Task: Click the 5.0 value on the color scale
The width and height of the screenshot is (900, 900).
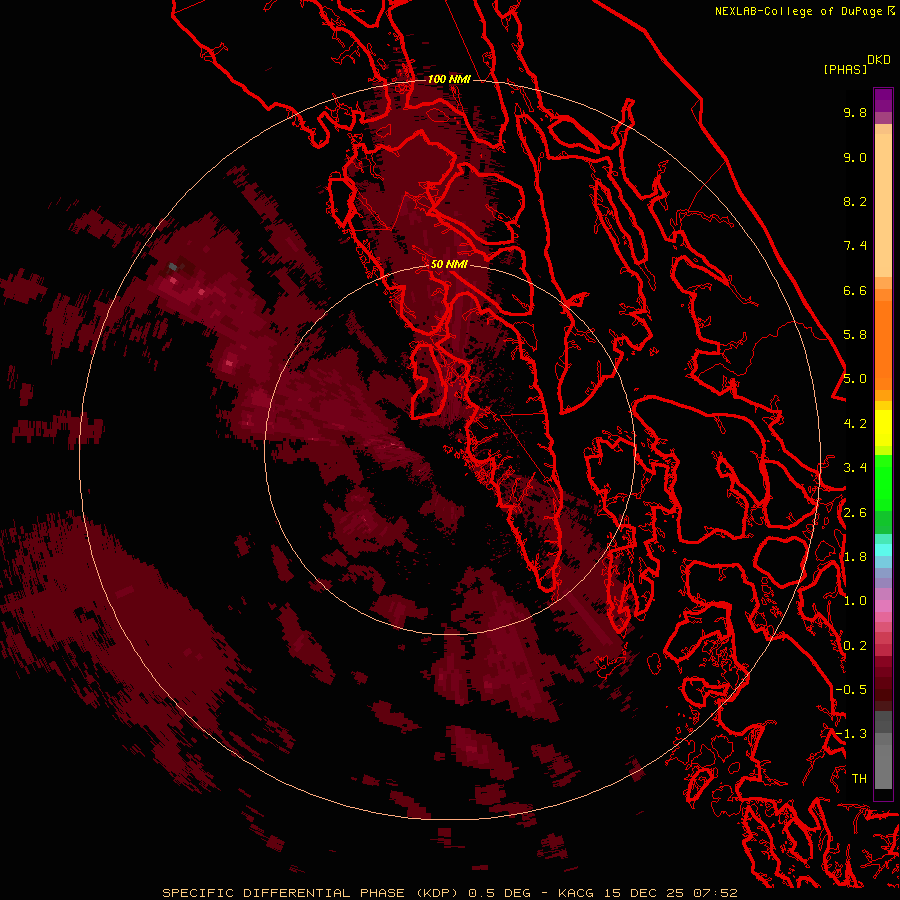Action: pyautogui.click(x=855, y=379)
